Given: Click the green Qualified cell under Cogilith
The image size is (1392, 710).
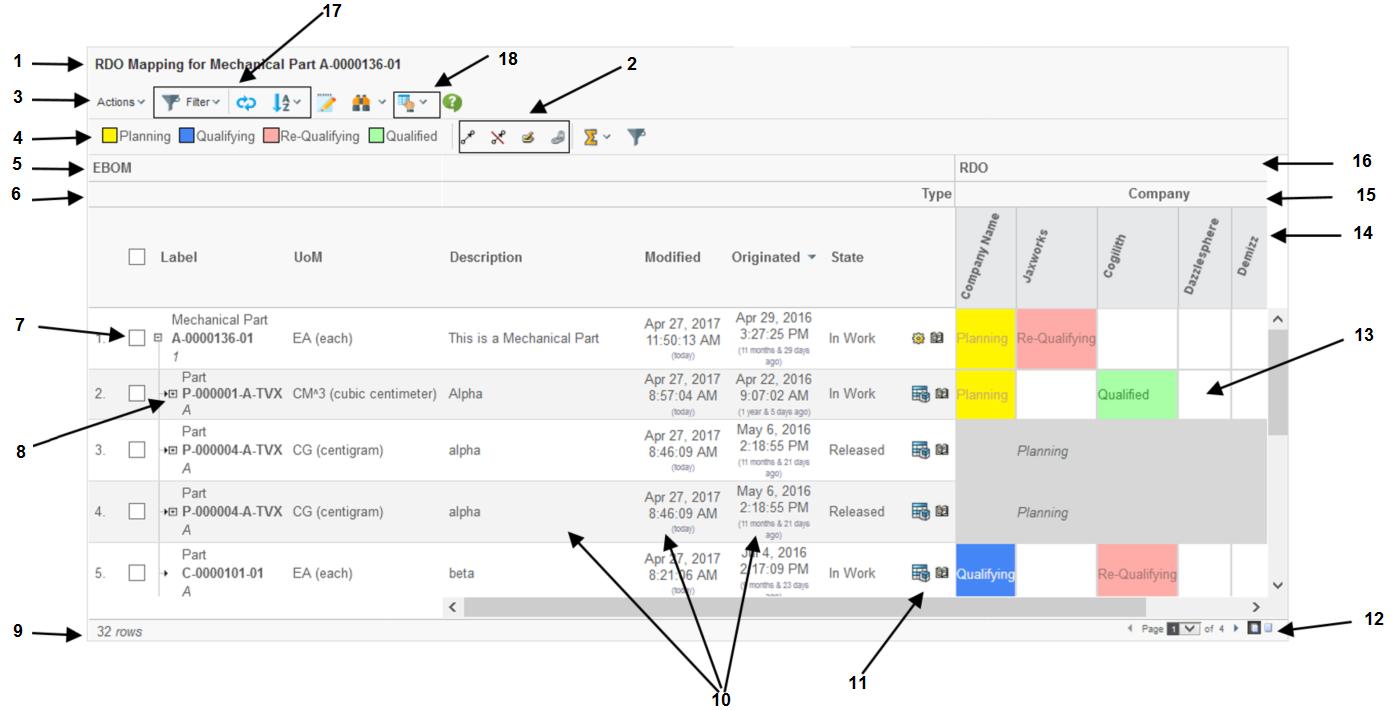Looking at the screenshot, I should (1137, 394).
